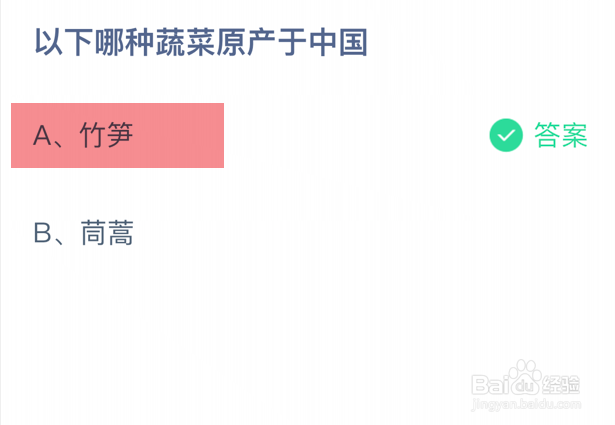Click the 经验 watermark text
615x425 pixels.
click(x=561, y=385)
